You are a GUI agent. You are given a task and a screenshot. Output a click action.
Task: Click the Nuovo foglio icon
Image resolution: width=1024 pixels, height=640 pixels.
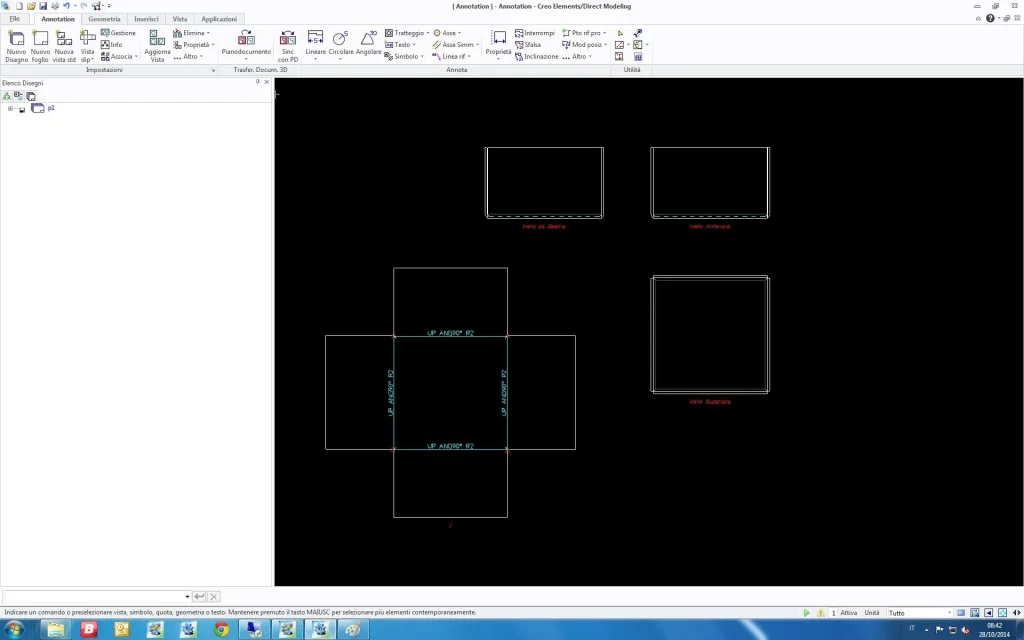pyautogui.click(x=40, y=46)
